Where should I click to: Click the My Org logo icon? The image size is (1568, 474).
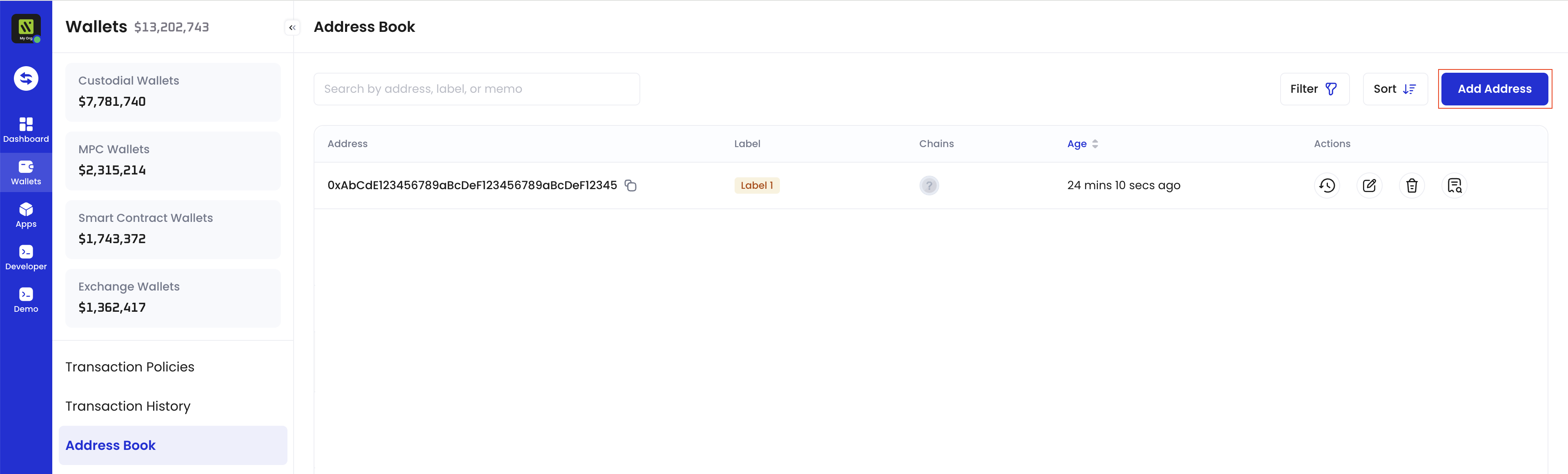(x=26, y=28)
